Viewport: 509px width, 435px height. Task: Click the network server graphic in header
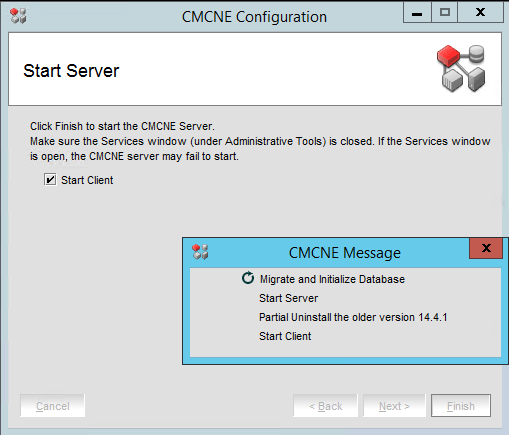pos(462,68)
